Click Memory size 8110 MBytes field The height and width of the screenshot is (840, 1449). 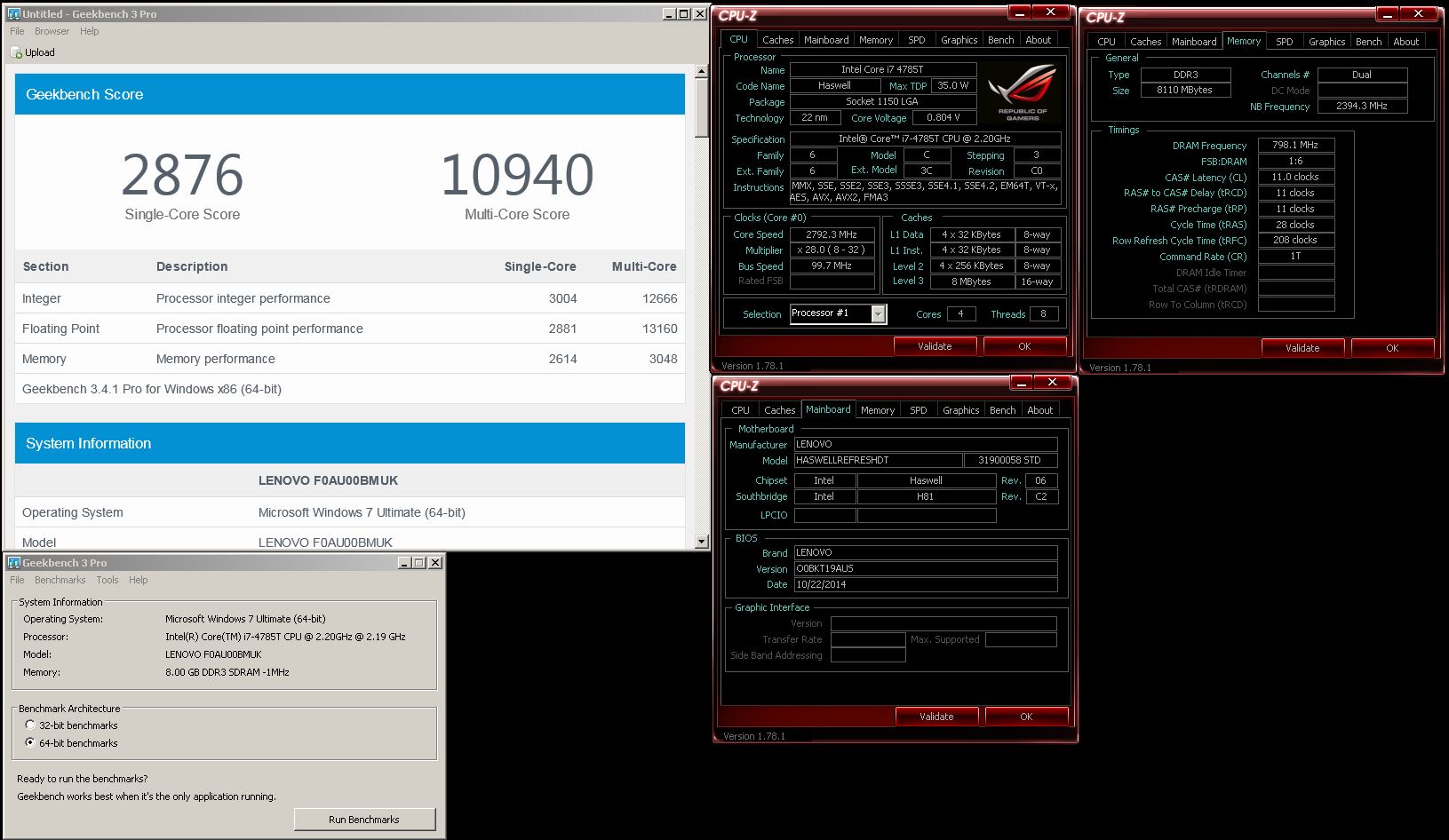1185,90
